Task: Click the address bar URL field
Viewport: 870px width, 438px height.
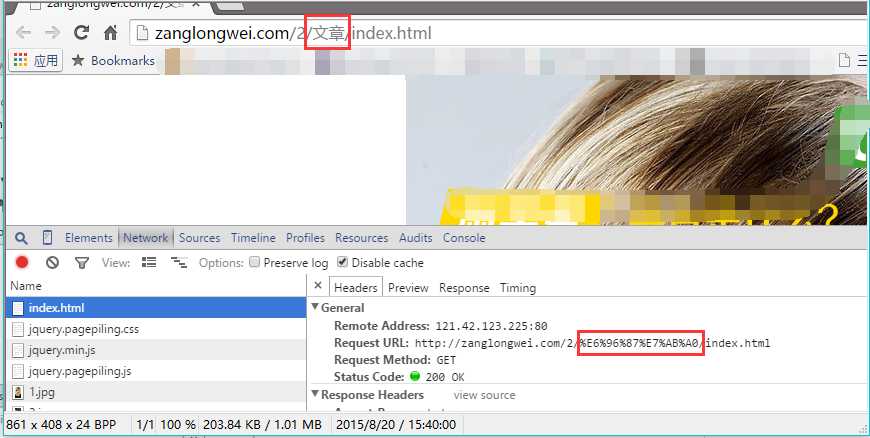Action: pos(499,33)
